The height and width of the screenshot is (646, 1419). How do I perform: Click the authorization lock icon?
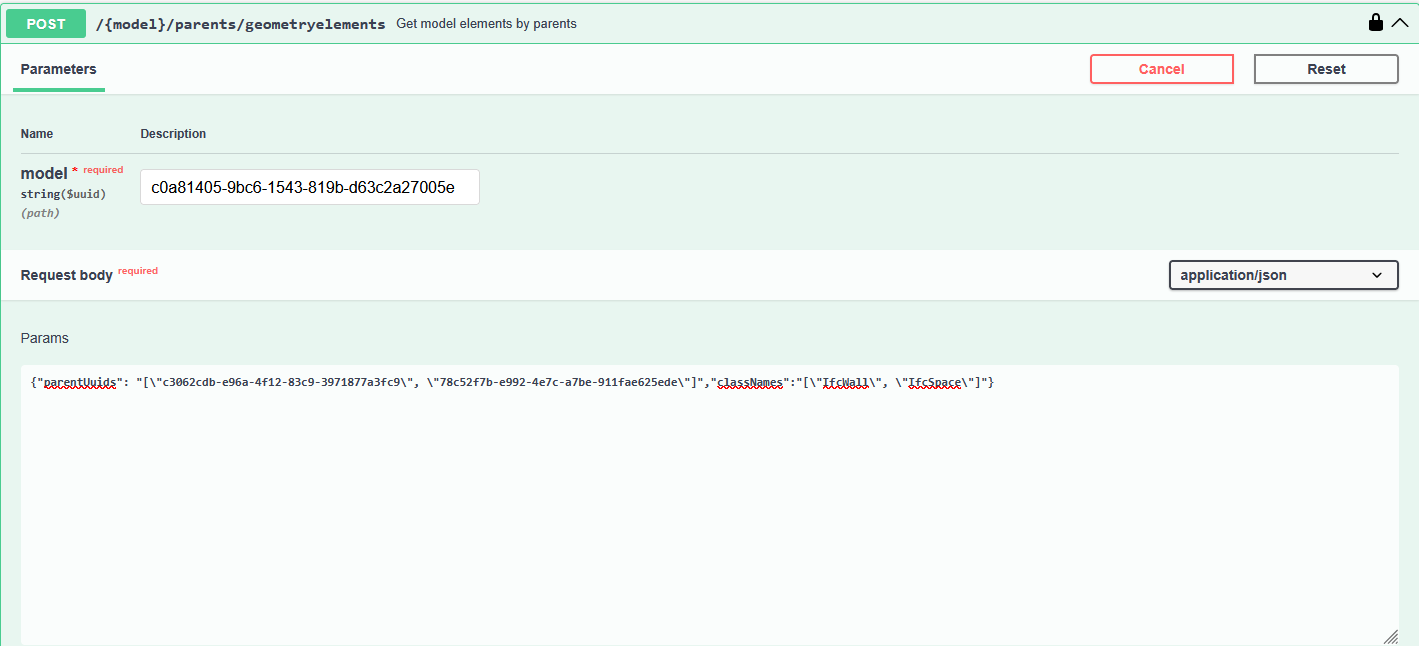click(1376, 22)
